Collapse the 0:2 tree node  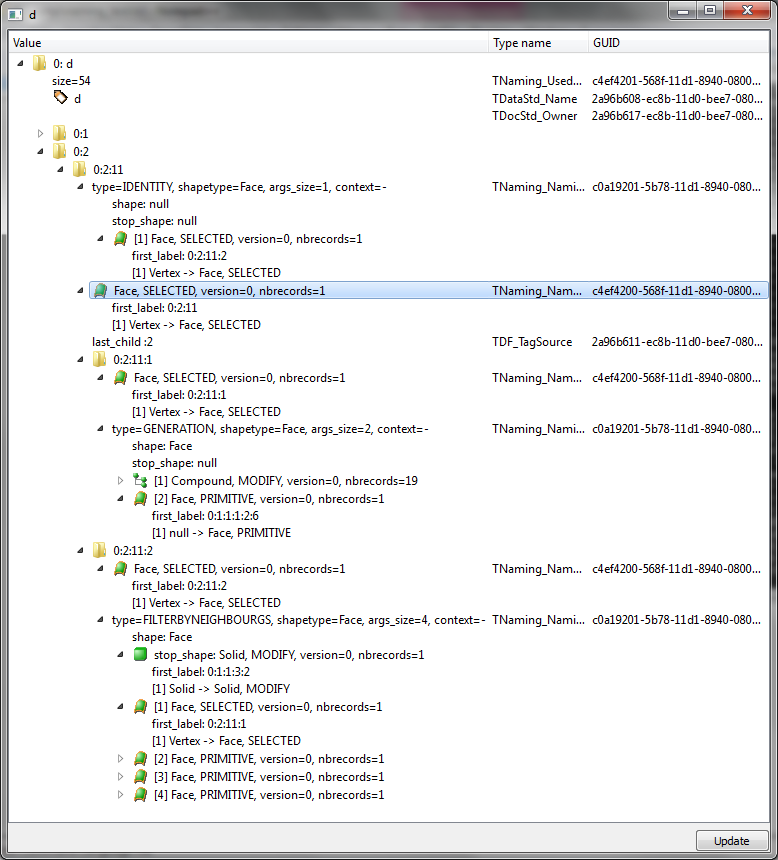[x=41, y=151]
